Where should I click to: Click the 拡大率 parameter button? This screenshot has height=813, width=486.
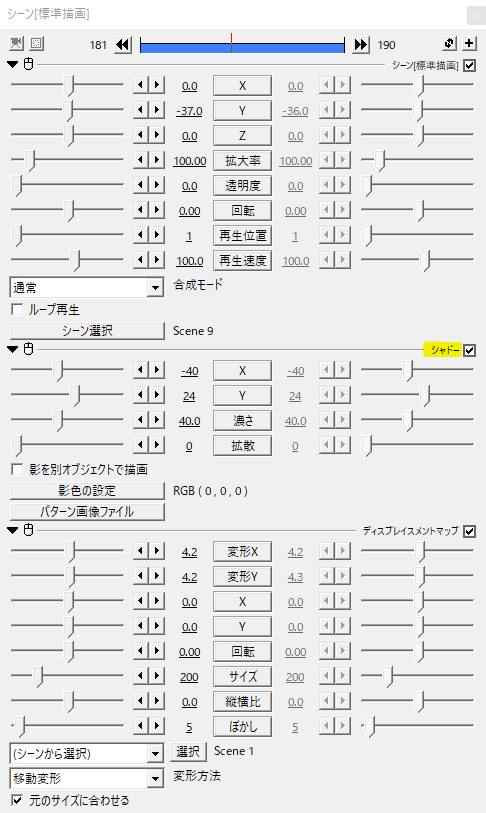[242, 161]
